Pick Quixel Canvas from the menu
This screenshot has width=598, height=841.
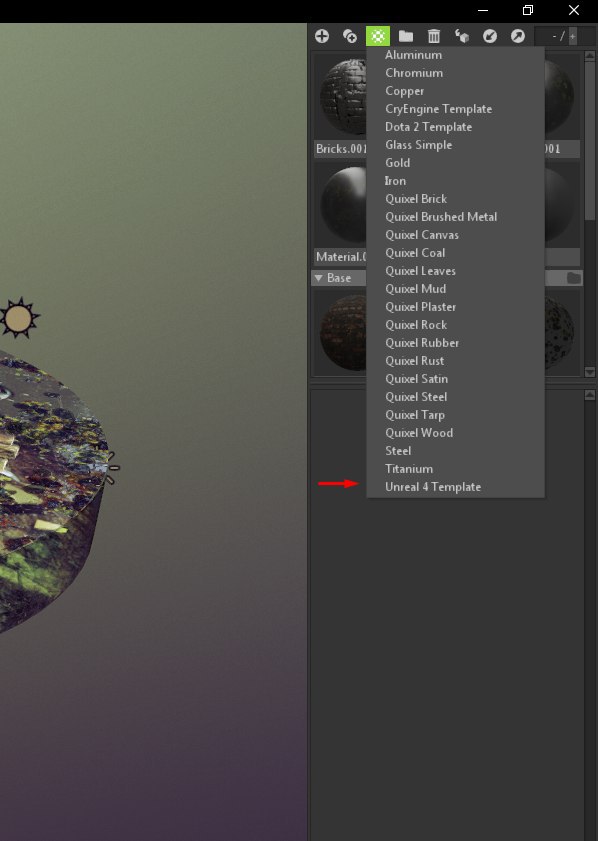[422, 235]
